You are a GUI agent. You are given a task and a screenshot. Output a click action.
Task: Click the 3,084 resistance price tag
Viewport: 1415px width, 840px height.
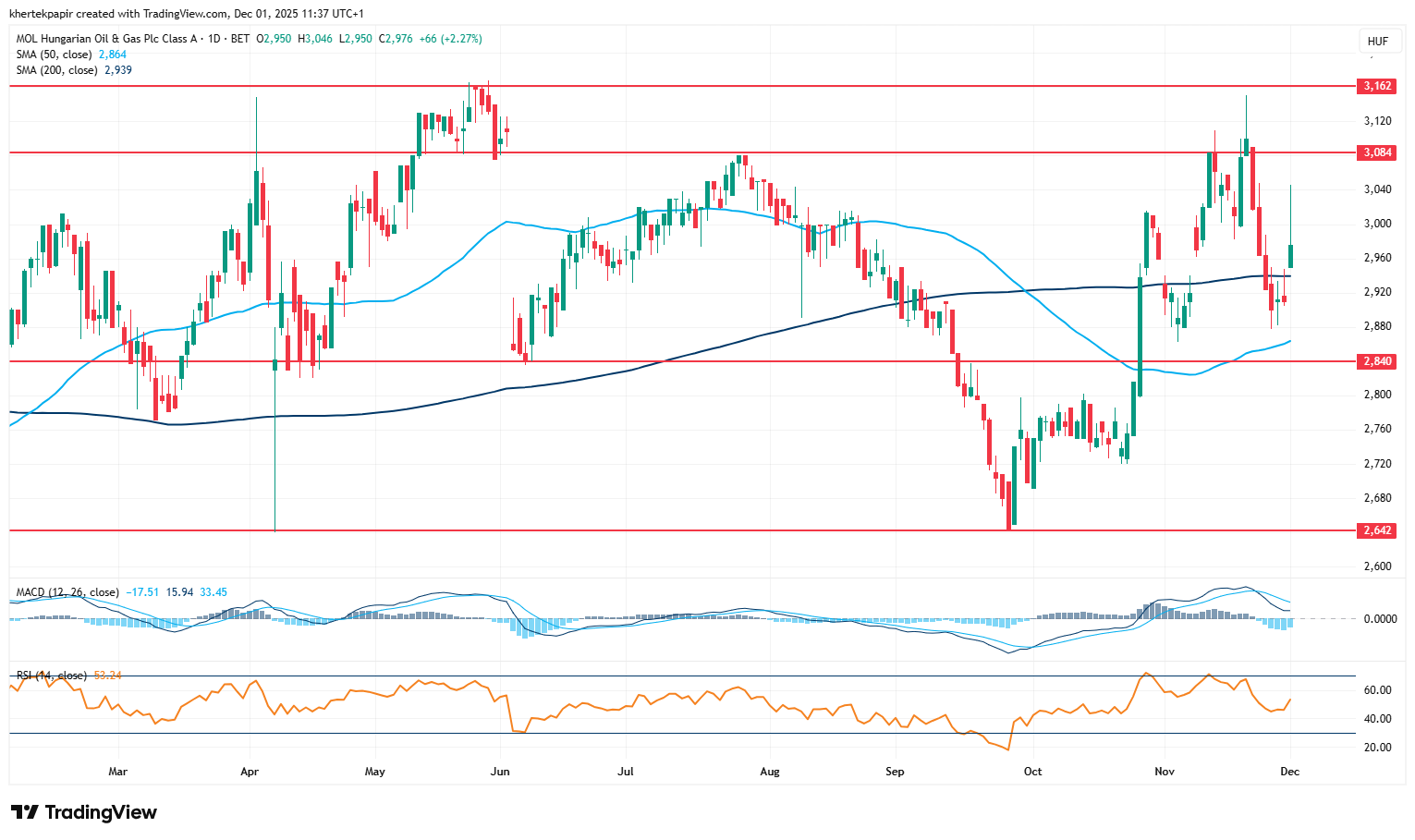click(1376, 152)
